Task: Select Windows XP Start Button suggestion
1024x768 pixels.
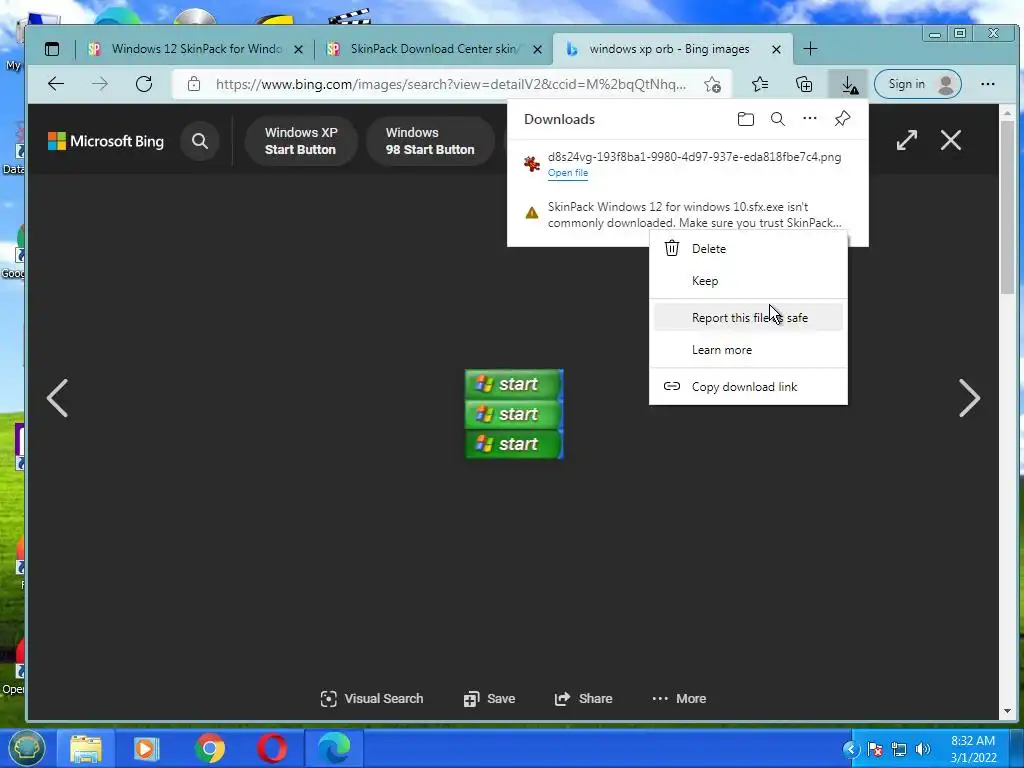Action: click(x=300, y=141)
